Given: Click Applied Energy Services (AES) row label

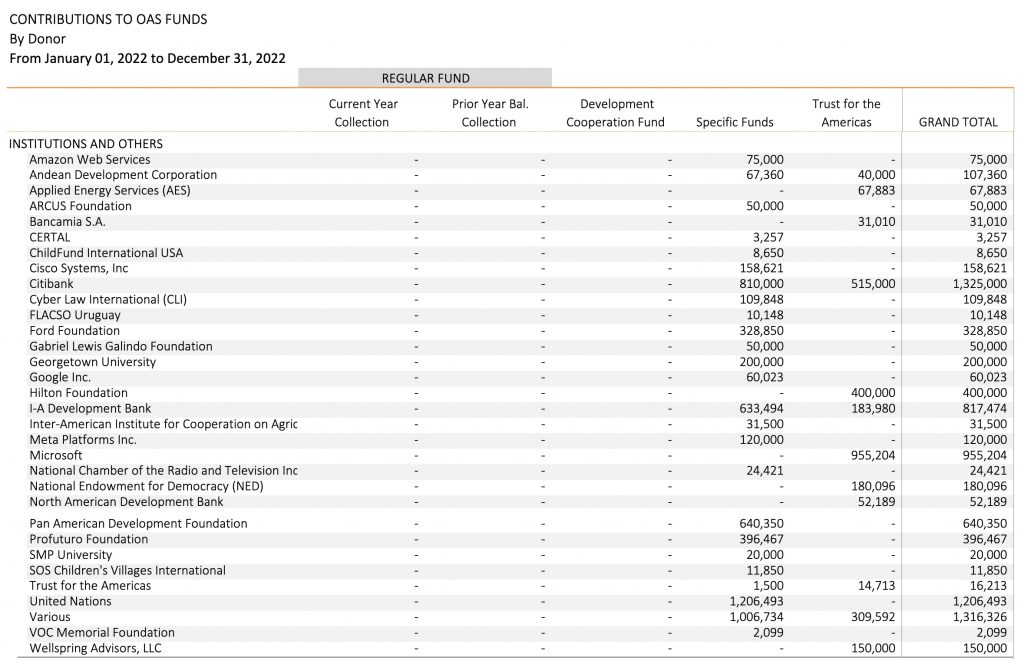Looking at the screenshot, I should 110,191.
